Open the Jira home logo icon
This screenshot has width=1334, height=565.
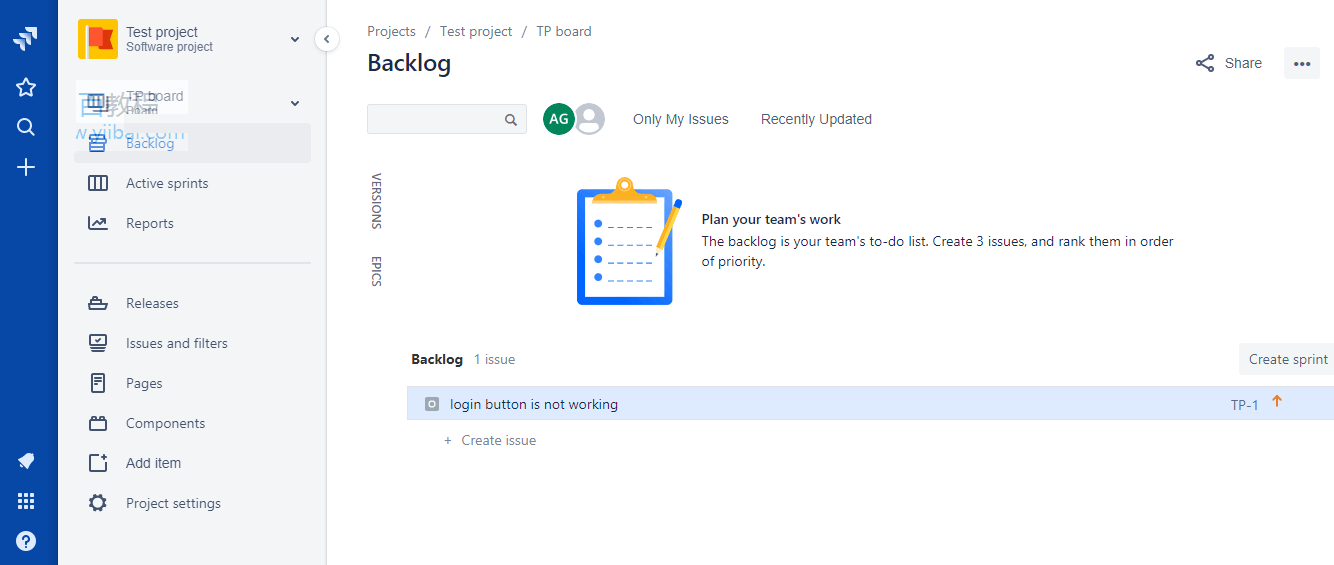pos(26,40)
